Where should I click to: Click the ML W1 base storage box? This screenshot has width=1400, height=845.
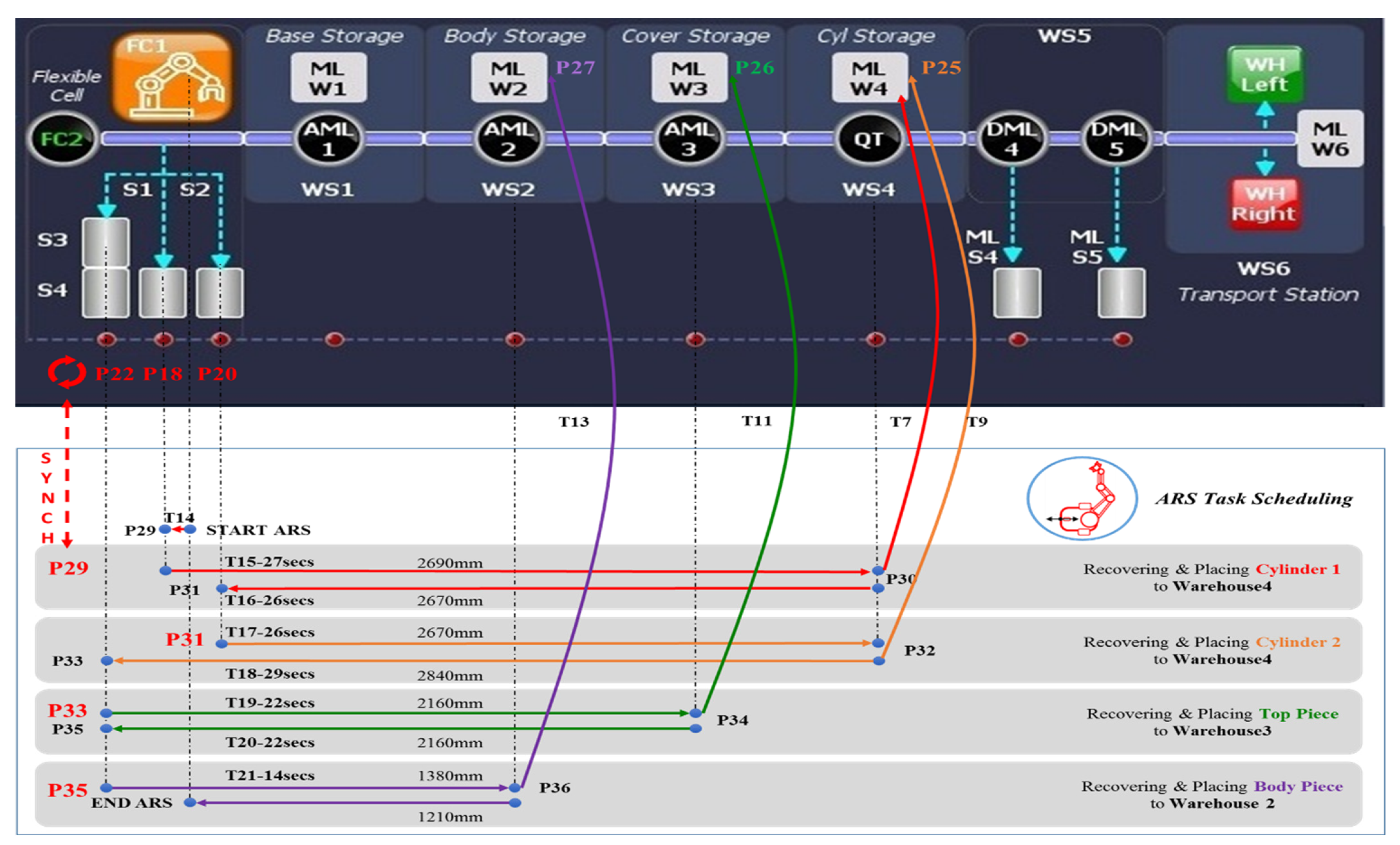[328, 78]
